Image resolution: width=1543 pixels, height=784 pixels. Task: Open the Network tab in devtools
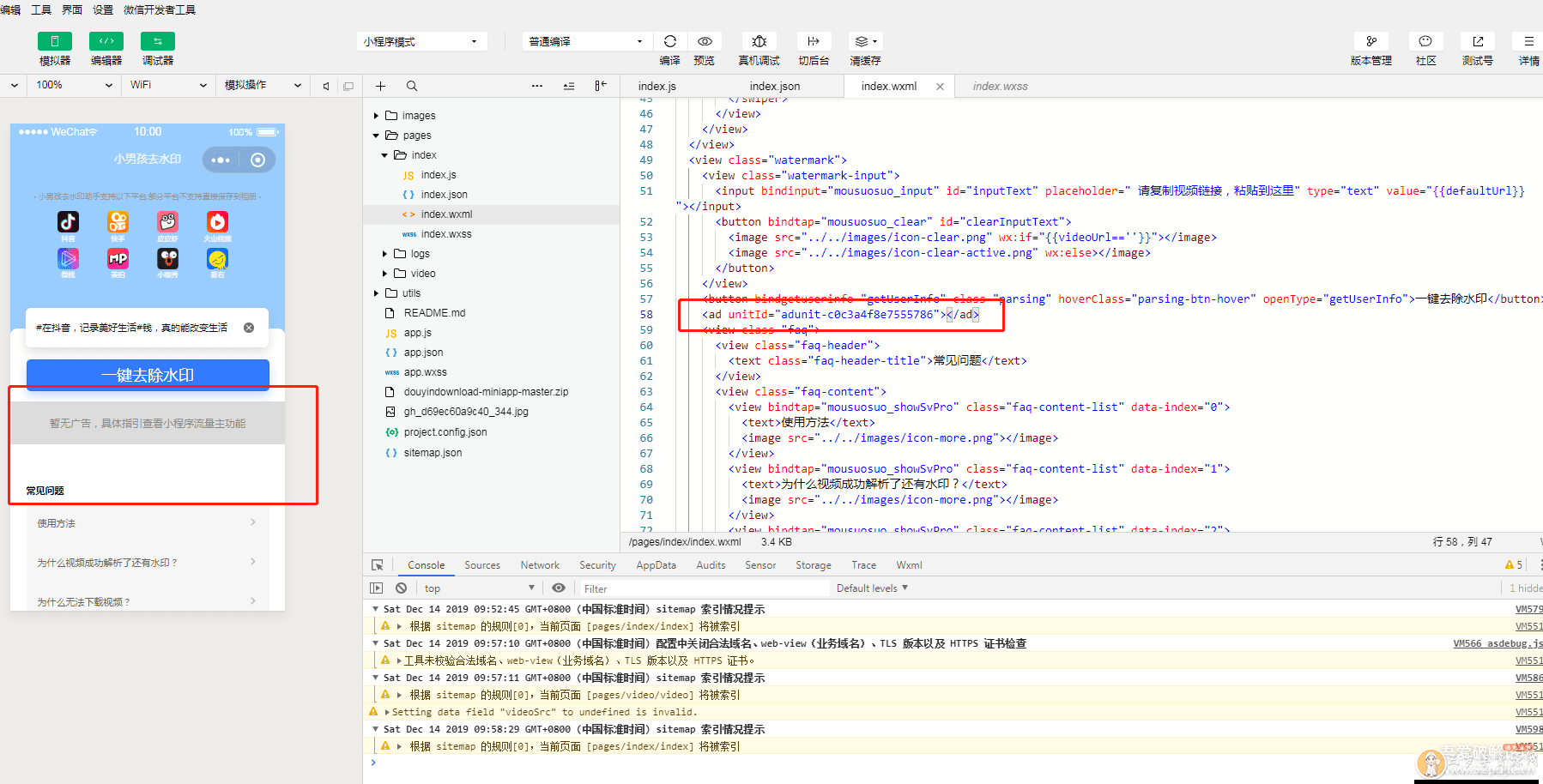540,565
